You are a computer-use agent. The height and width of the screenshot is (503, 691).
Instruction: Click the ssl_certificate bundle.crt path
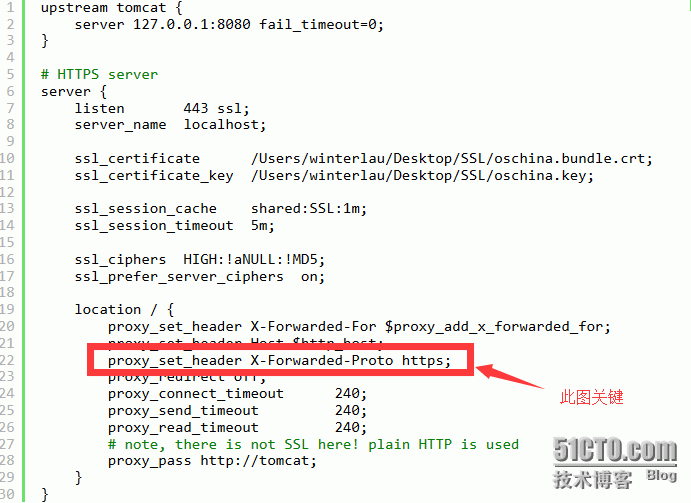tap(452, 159)
